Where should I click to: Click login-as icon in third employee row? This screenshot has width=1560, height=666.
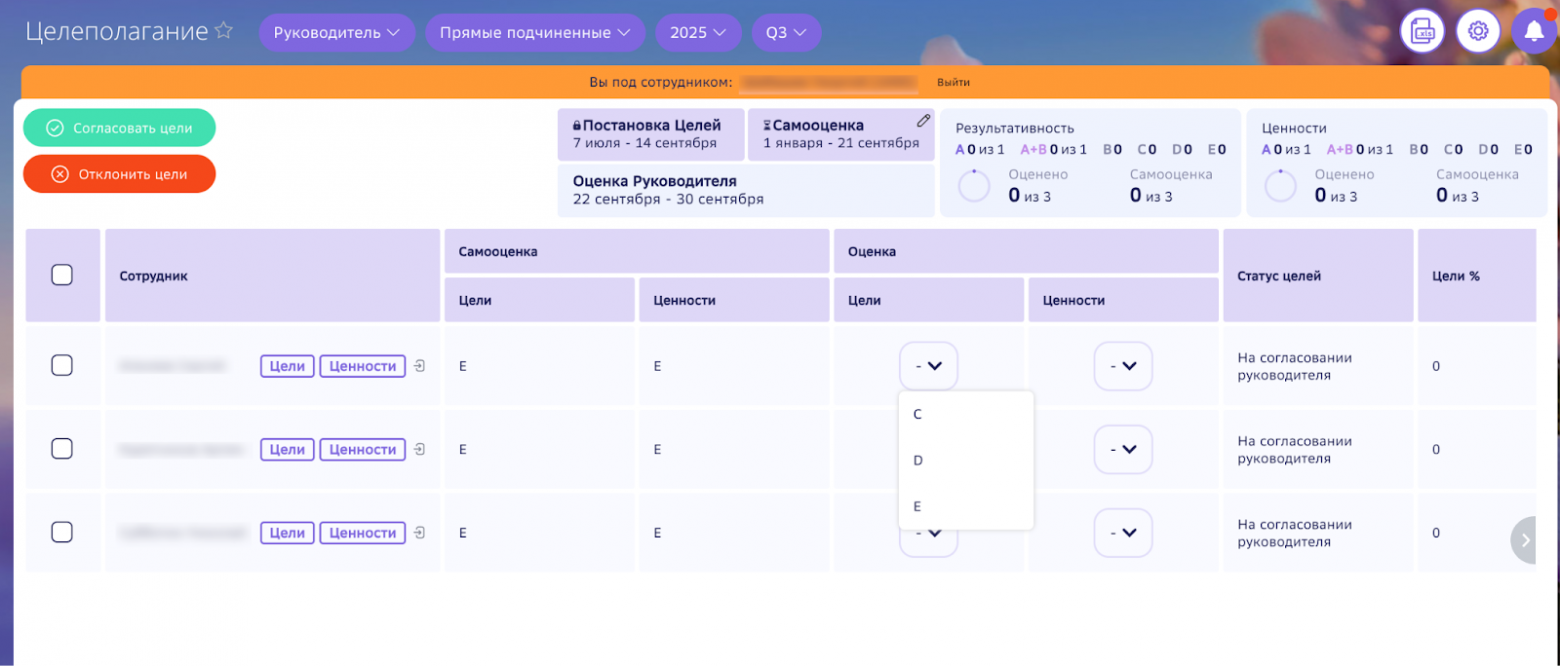pos(419,533)
